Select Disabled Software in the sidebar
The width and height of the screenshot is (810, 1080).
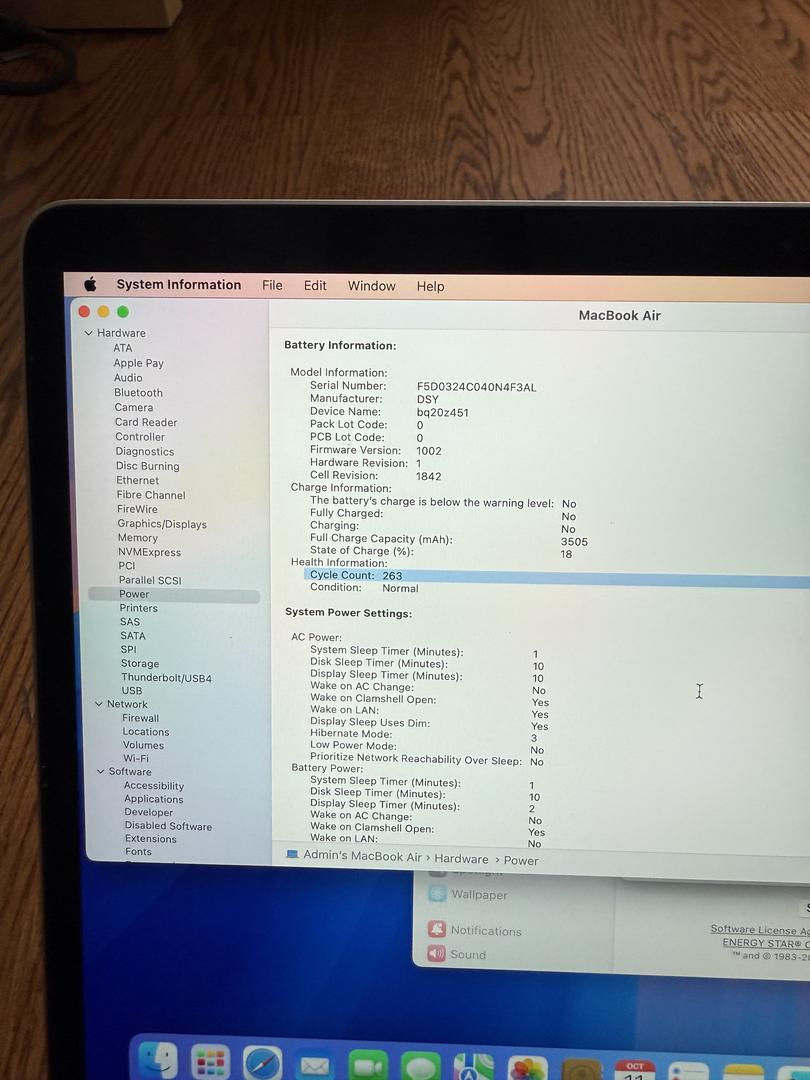(168, 826)
